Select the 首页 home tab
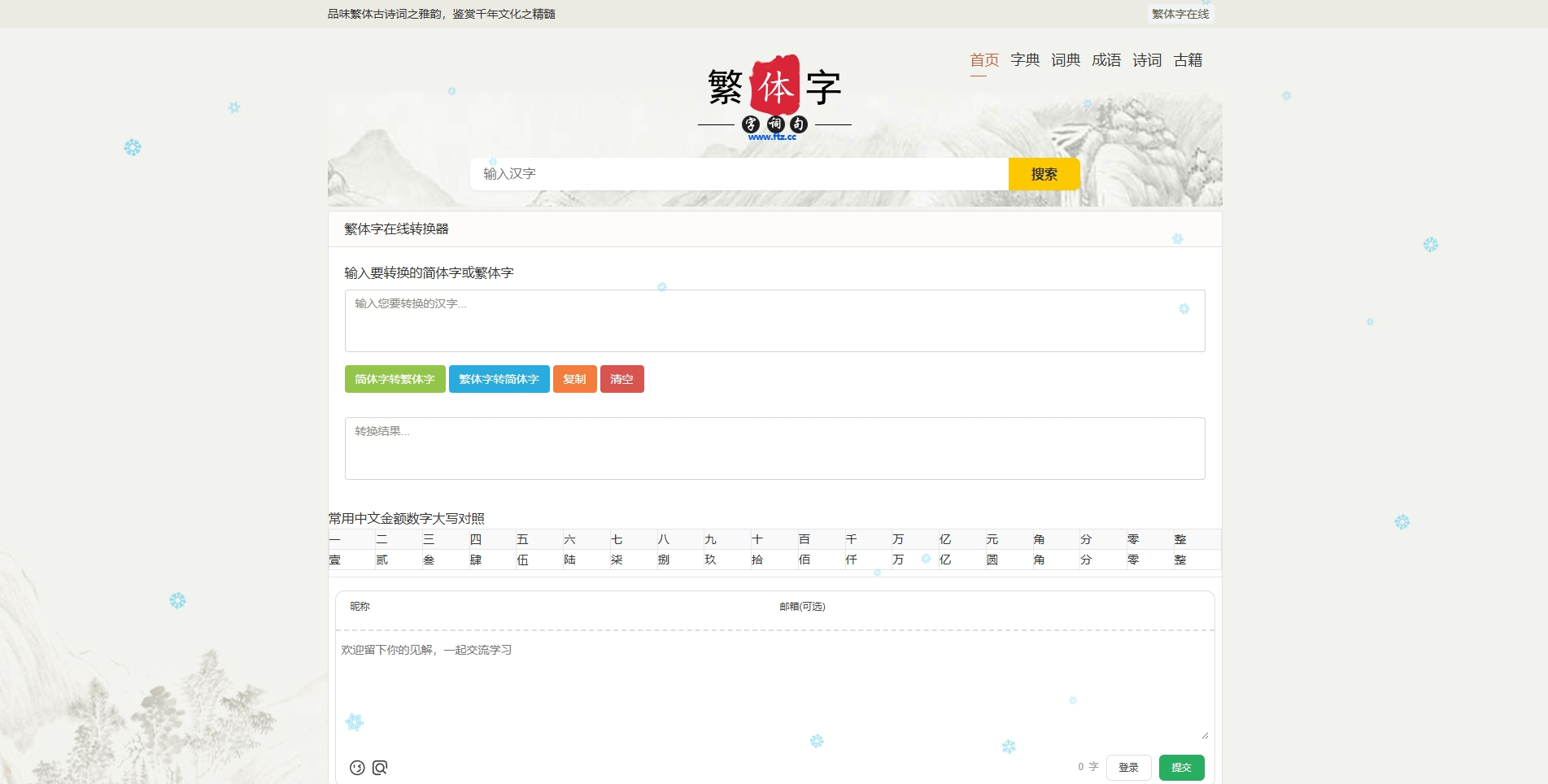 (x=983, y=59)
